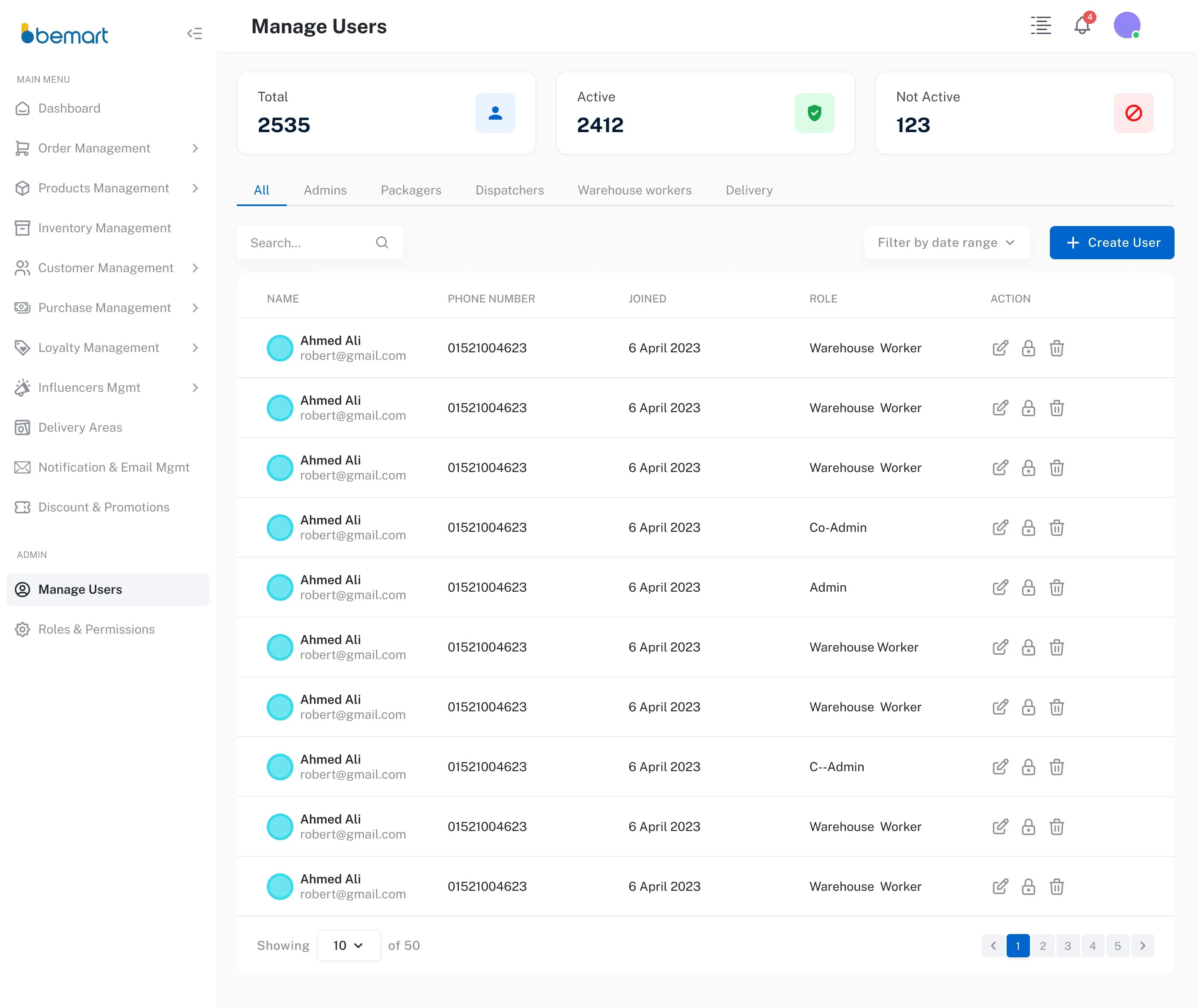1197x1008 pixels.
Task: Click the Discount & Promotions ticket icon
Action: click(x=22, y=507)
